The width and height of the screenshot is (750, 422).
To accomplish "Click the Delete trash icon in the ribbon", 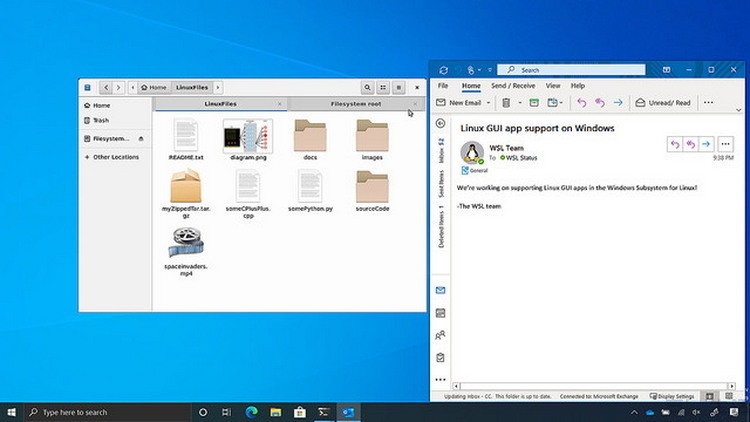I will click(x=506, y=103).
